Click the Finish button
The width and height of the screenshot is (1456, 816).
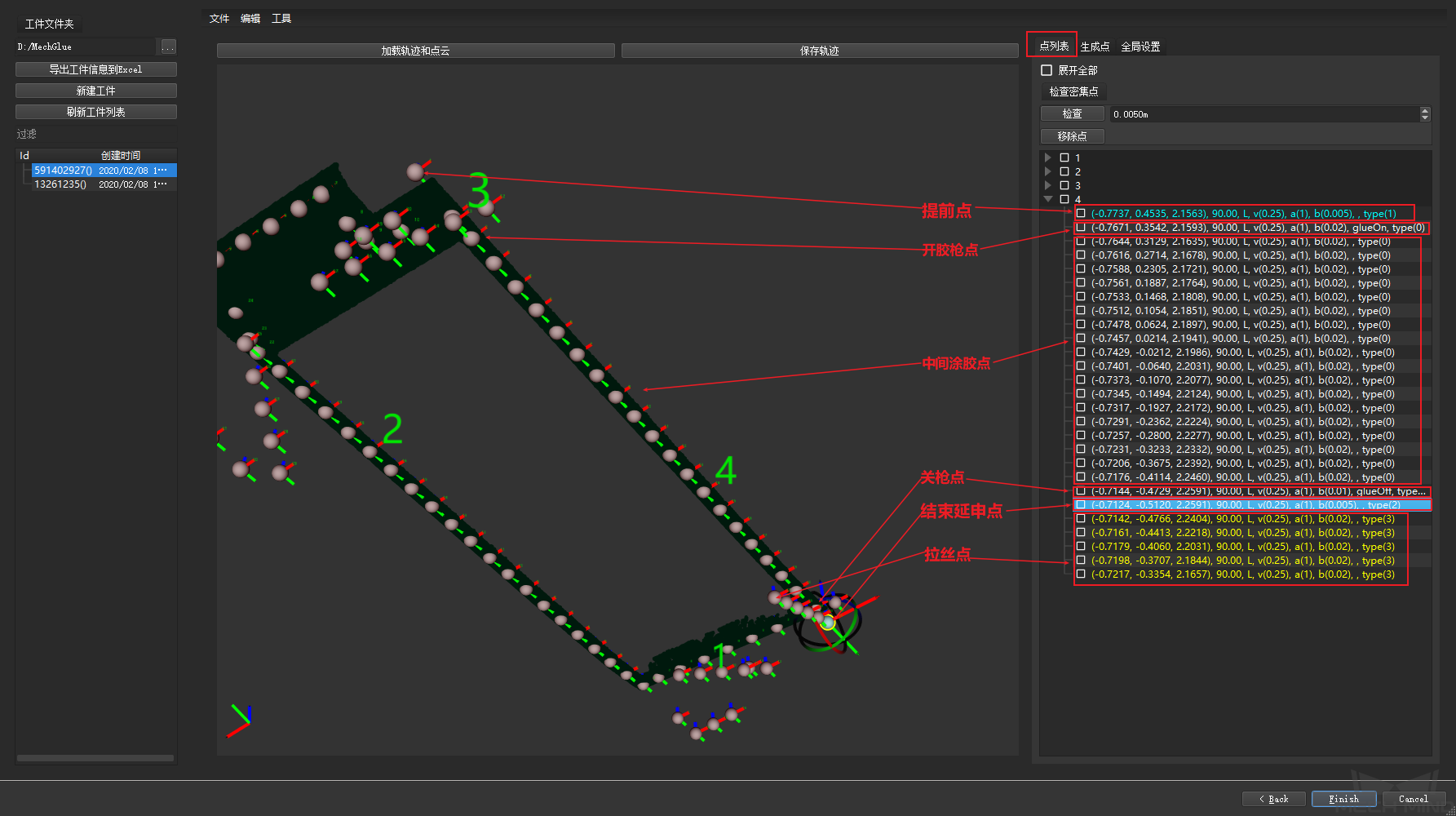point(1344,799)
